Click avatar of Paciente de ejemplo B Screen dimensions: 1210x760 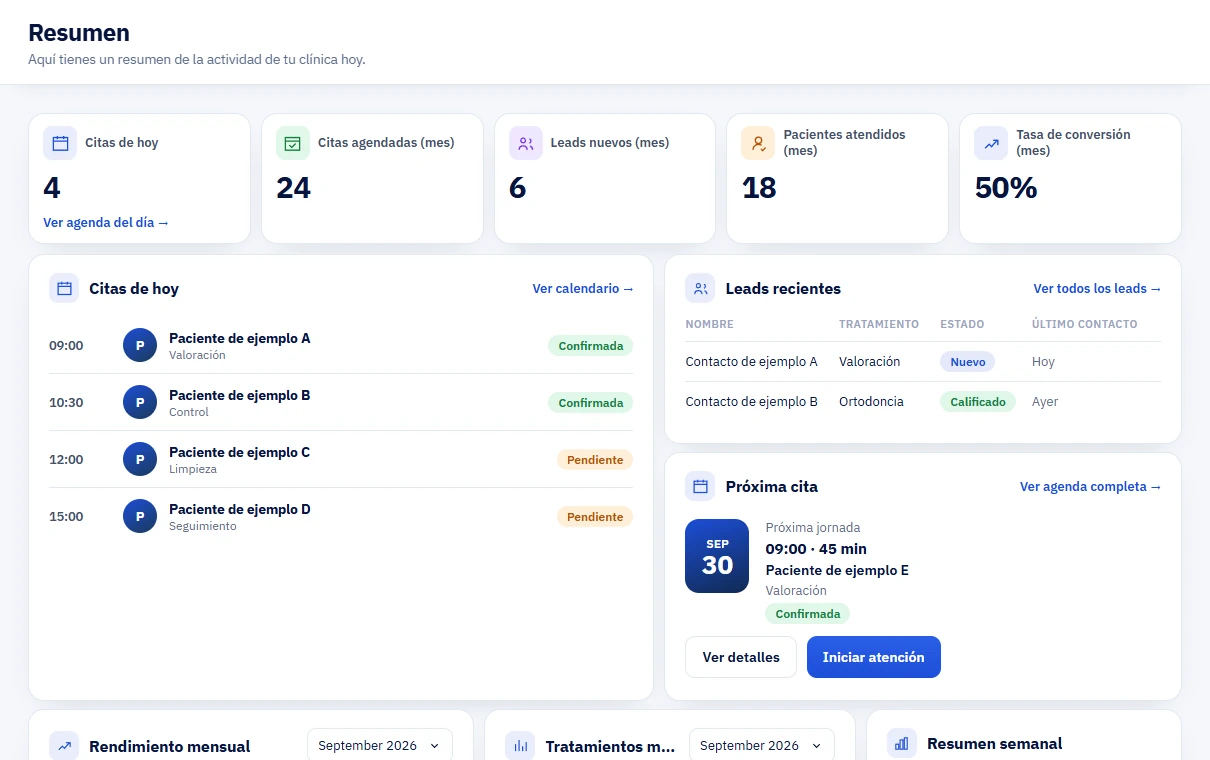point(140,403)
